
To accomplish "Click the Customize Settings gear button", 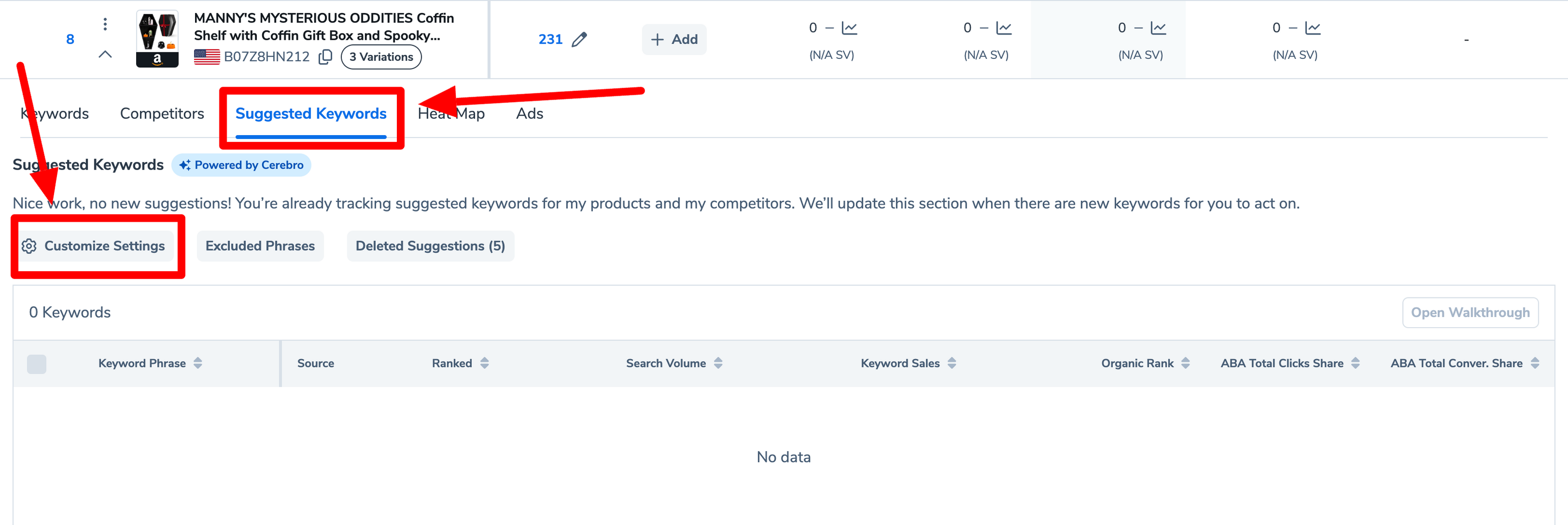I will [x=94, y=246].
